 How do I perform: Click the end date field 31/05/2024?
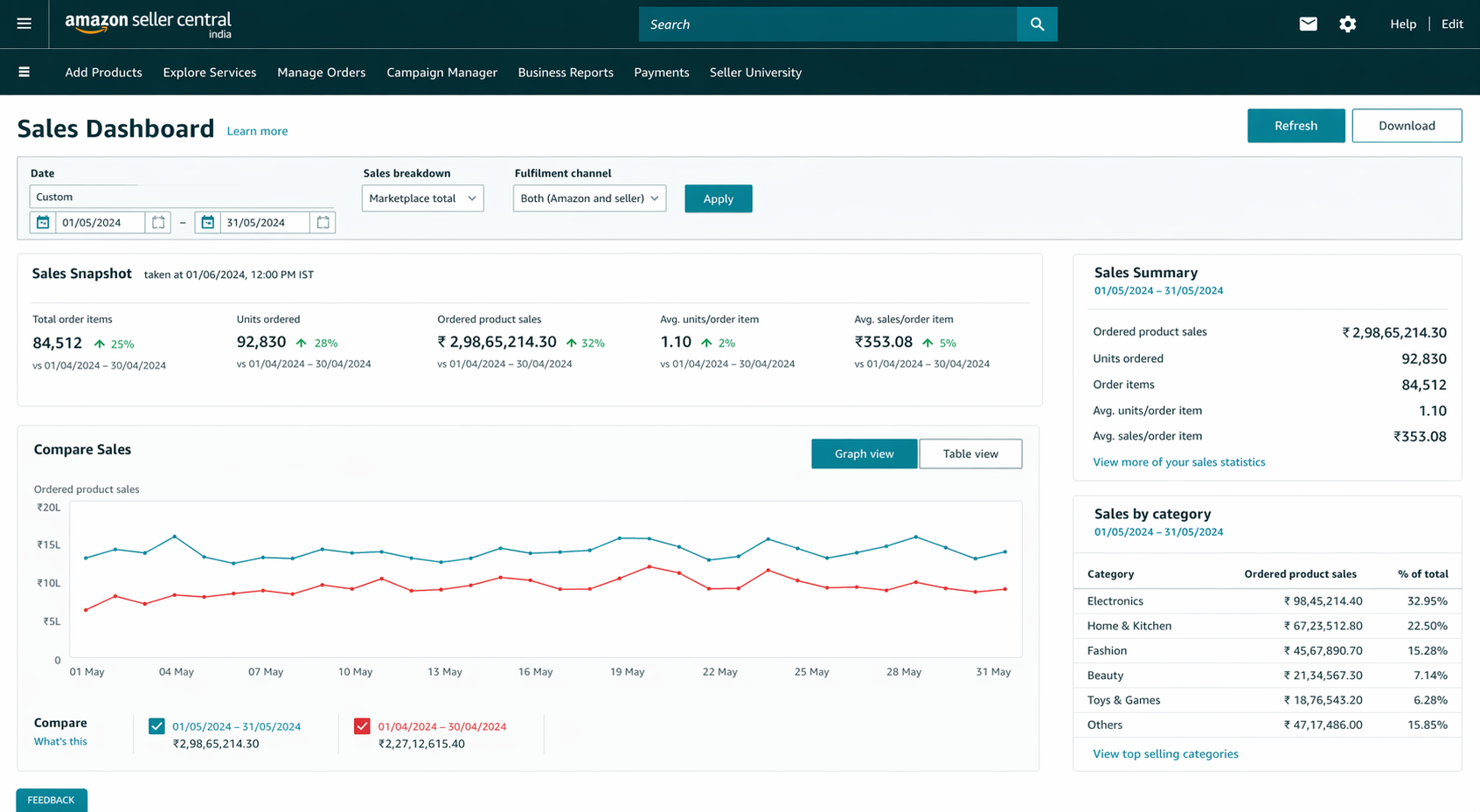click(x=265, y=223)
